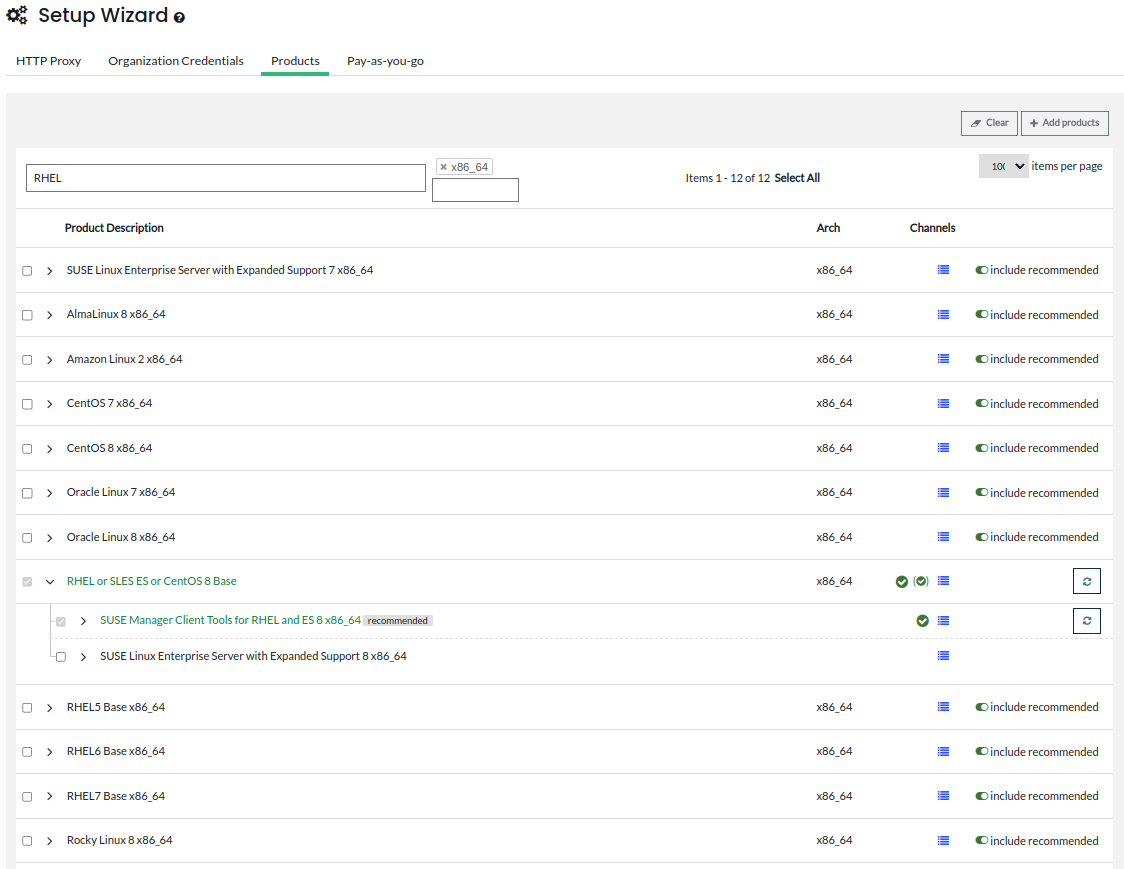Viewport: 1124px width, 869px height.
Task: Show channels list for Oracle Linux 7
Action: pyautogui.click(x=943, y=493)
